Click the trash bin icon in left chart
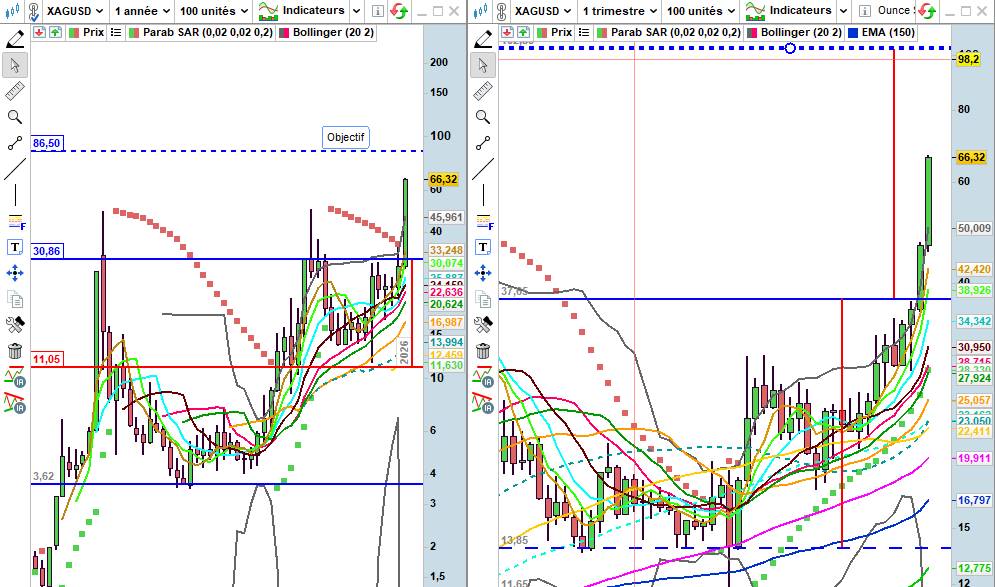Viewport: 995px width, 587px height. coord(15,350)
